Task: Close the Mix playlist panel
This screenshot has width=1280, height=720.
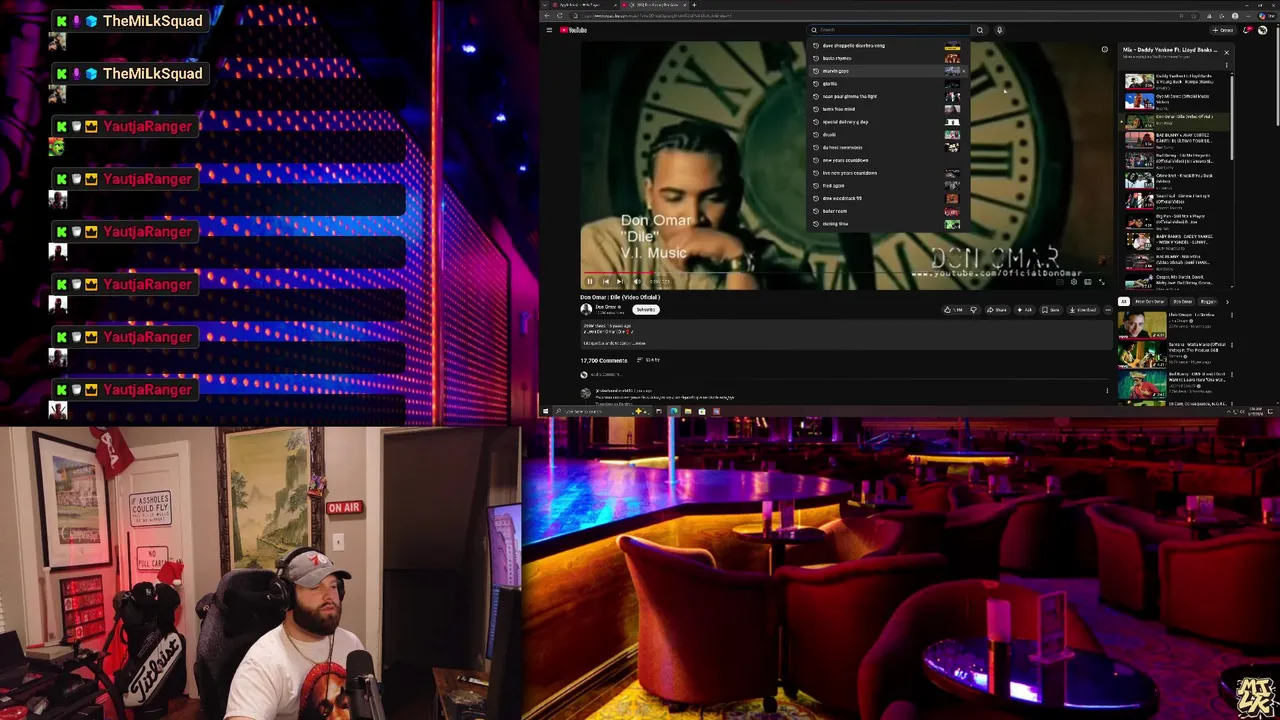Action: tap(1226, 53)
